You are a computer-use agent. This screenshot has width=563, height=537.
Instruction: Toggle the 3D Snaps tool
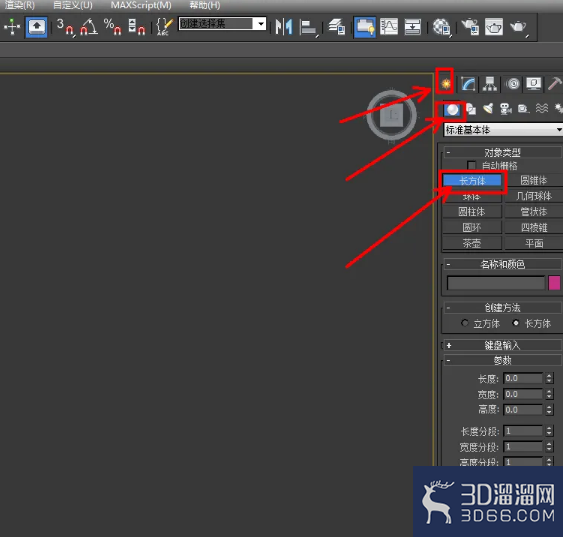click(65, 27)
